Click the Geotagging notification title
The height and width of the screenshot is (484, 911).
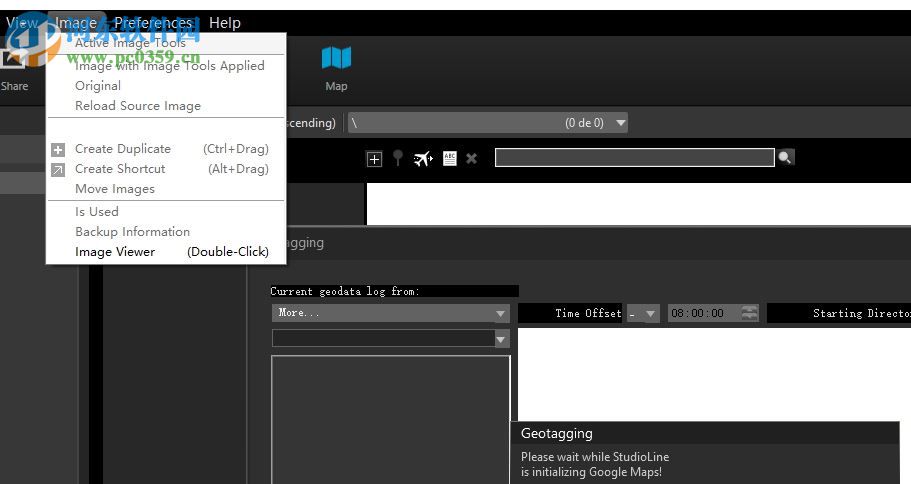pyautogui.click(x=557, y=433)
